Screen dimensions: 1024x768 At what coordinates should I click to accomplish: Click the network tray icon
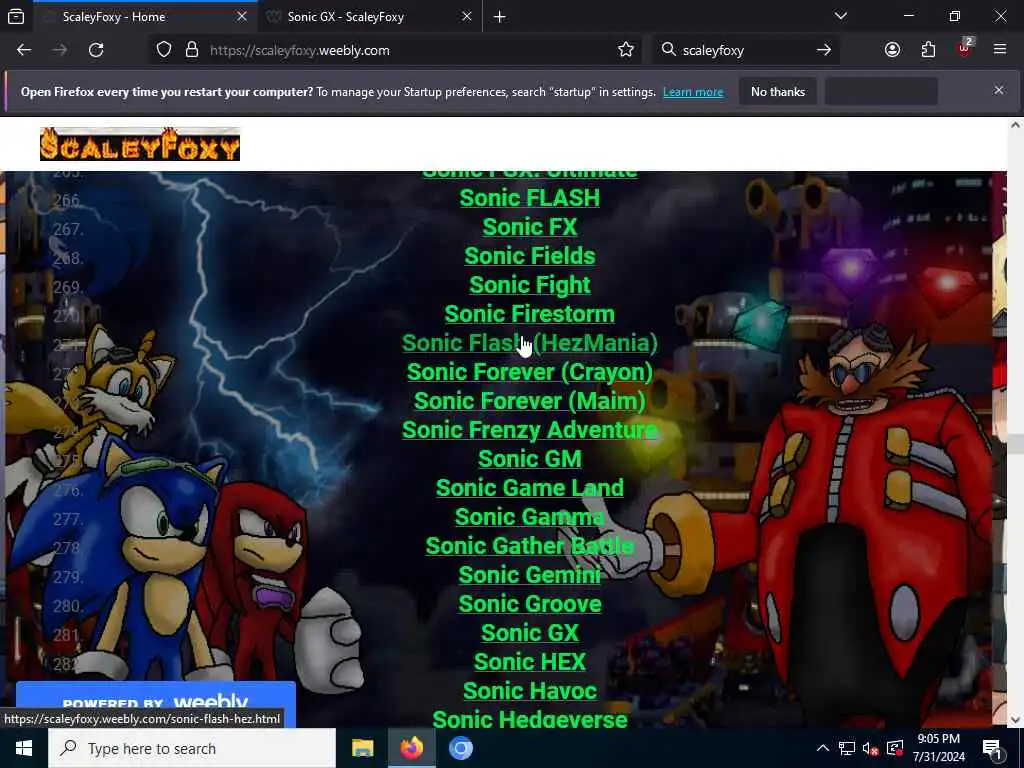(x=846, y=748)
